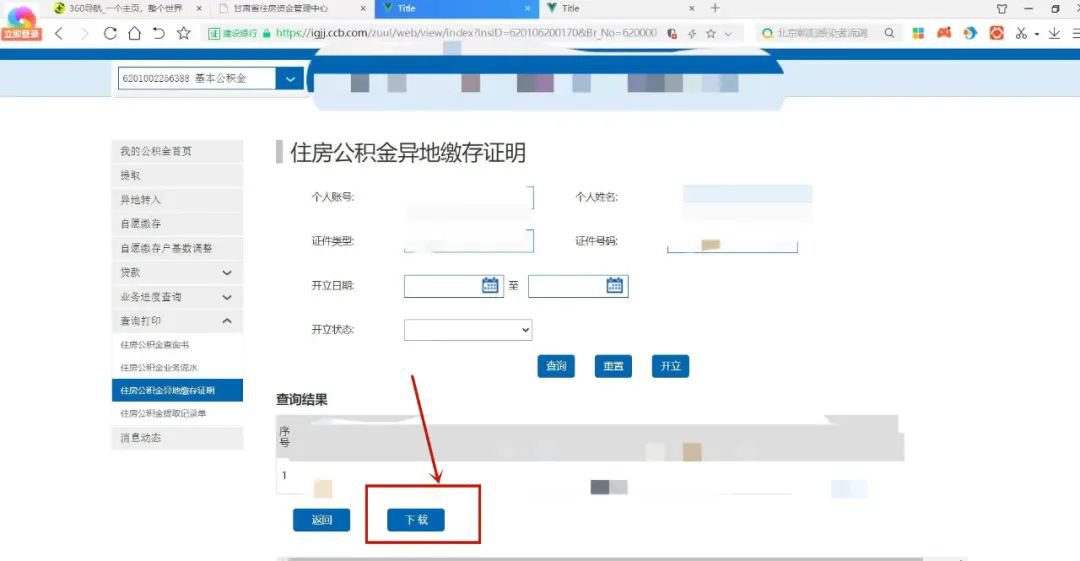This screenshot has height=561, width=1080.
Task: Bookmark page with star icon left of address
Action: [183, 33]
